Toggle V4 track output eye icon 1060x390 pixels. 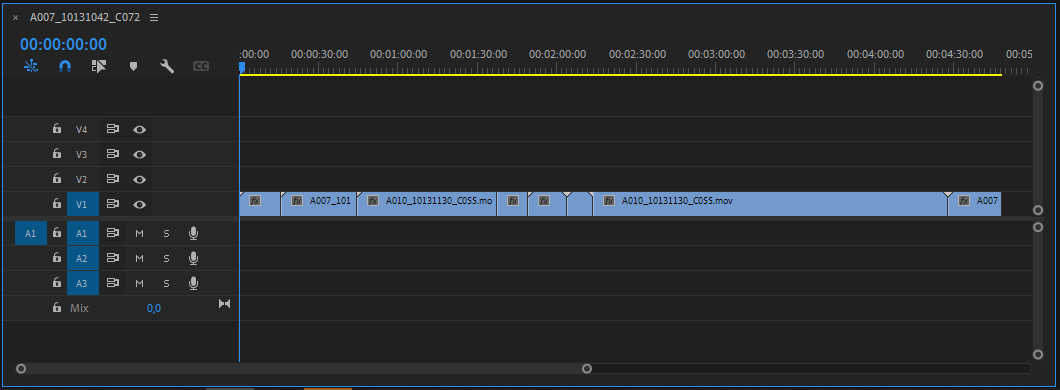coord(139,129)
